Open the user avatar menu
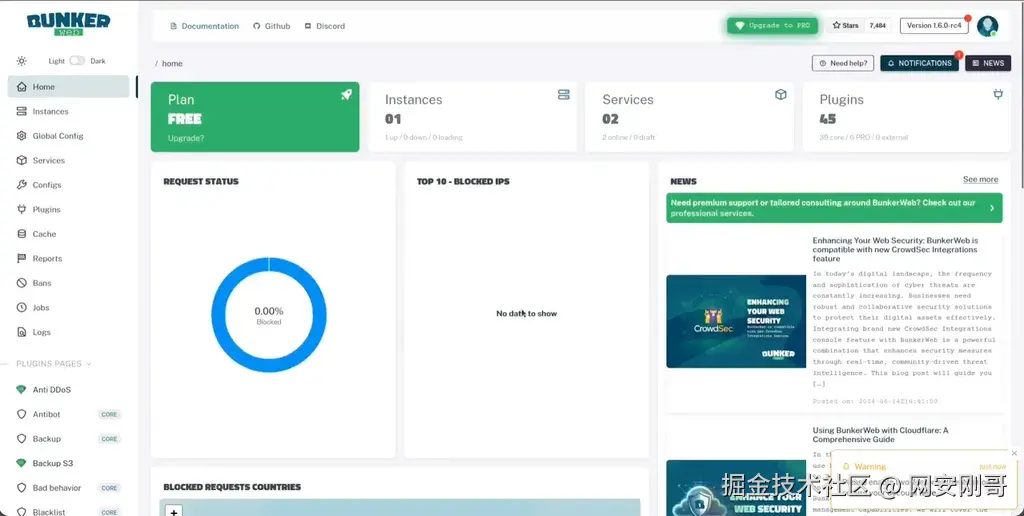This screenshot has height=516, width=1024. tap(987, 26)
